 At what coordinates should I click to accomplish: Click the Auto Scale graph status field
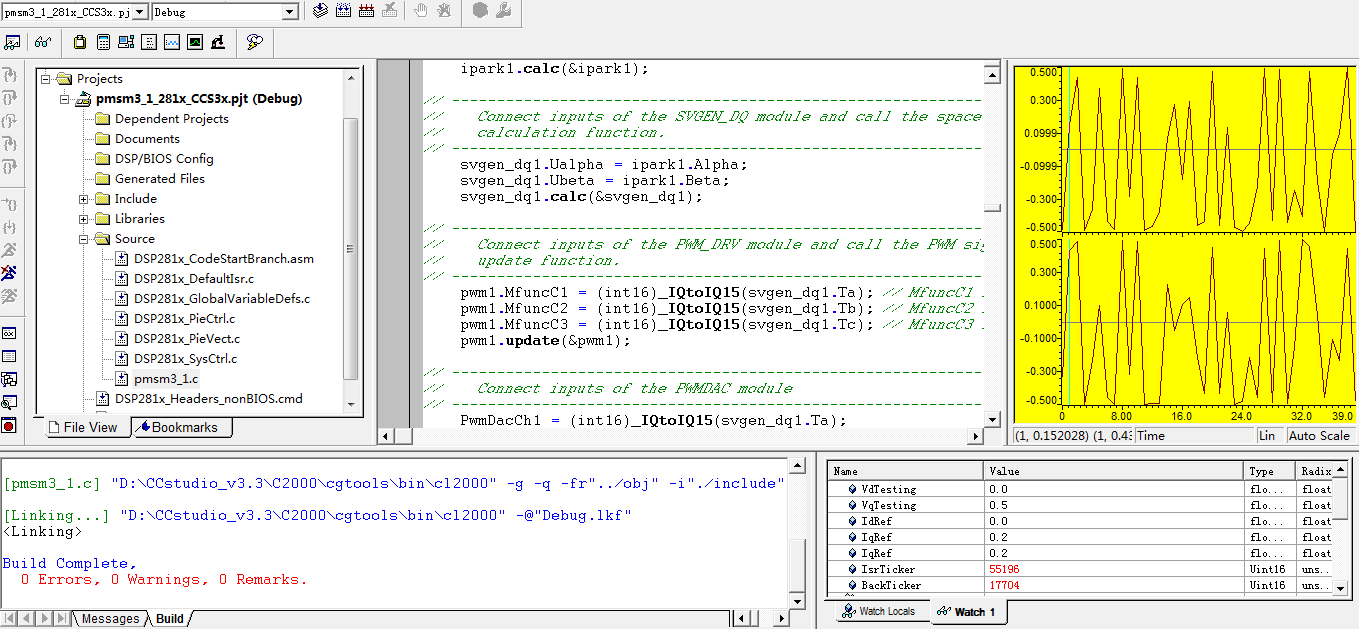[x=1319, y=435]
